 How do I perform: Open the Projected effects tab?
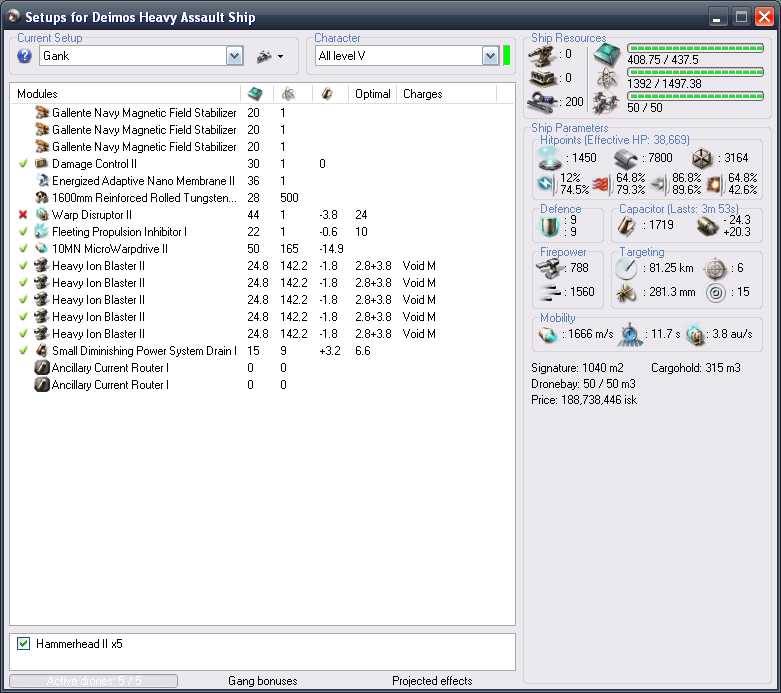(x=432, y=681)
